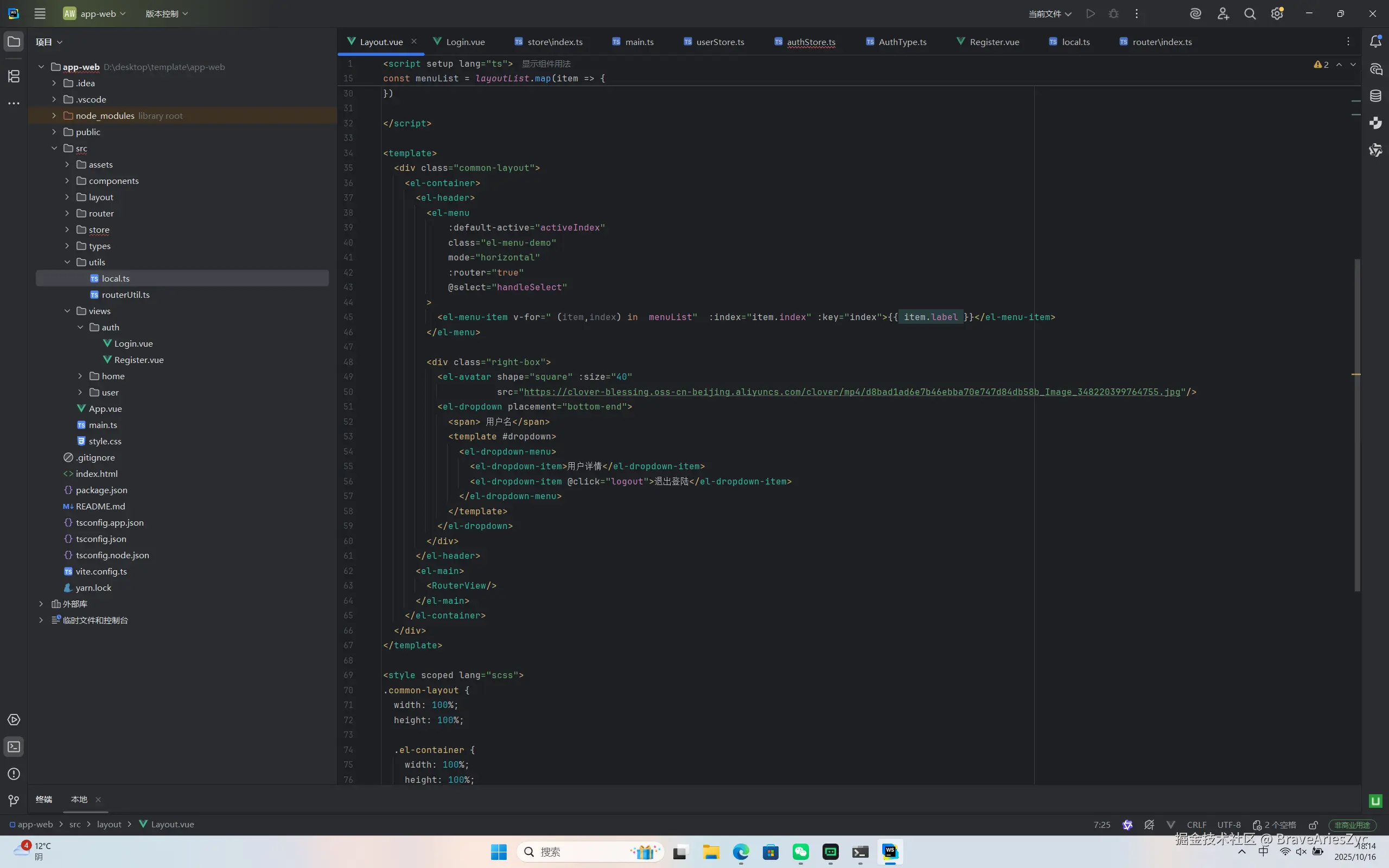The width and height of the screenshot is (1389, 868).
Task: Open the Problems tool window icon
Action: tap(14, 774)
